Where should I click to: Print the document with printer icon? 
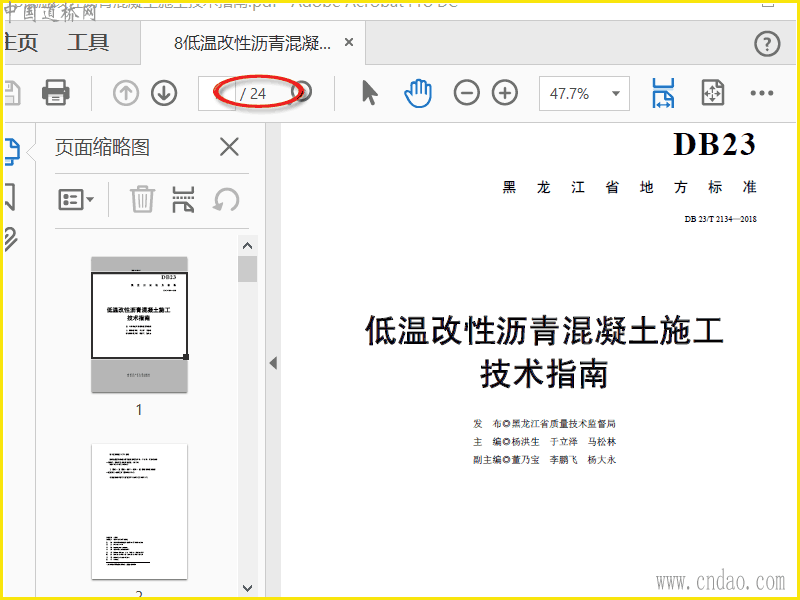(x=56, y=93)
